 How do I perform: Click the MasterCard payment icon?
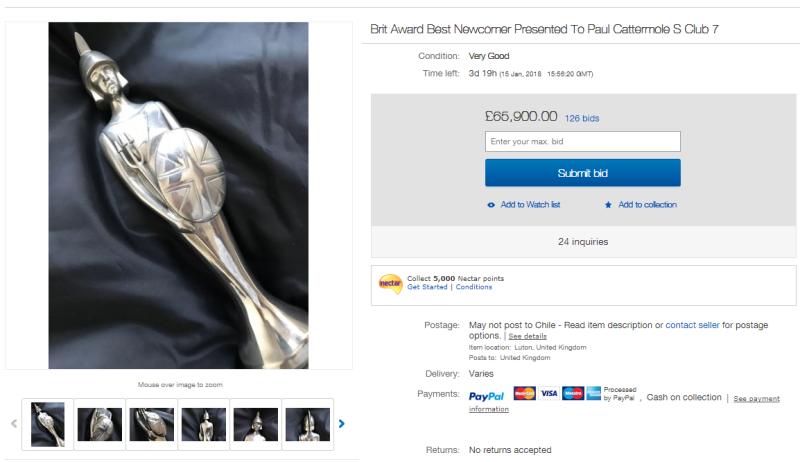(x=523, y=392)
